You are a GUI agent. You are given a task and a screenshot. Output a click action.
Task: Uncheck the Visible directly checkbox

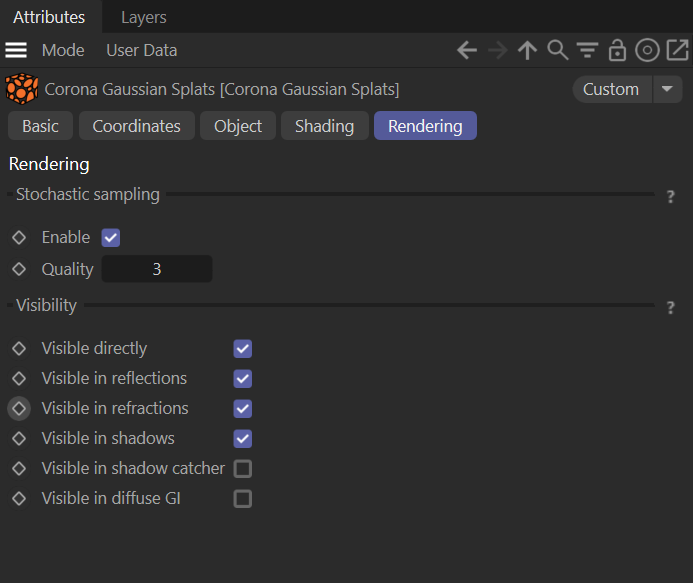243,349
